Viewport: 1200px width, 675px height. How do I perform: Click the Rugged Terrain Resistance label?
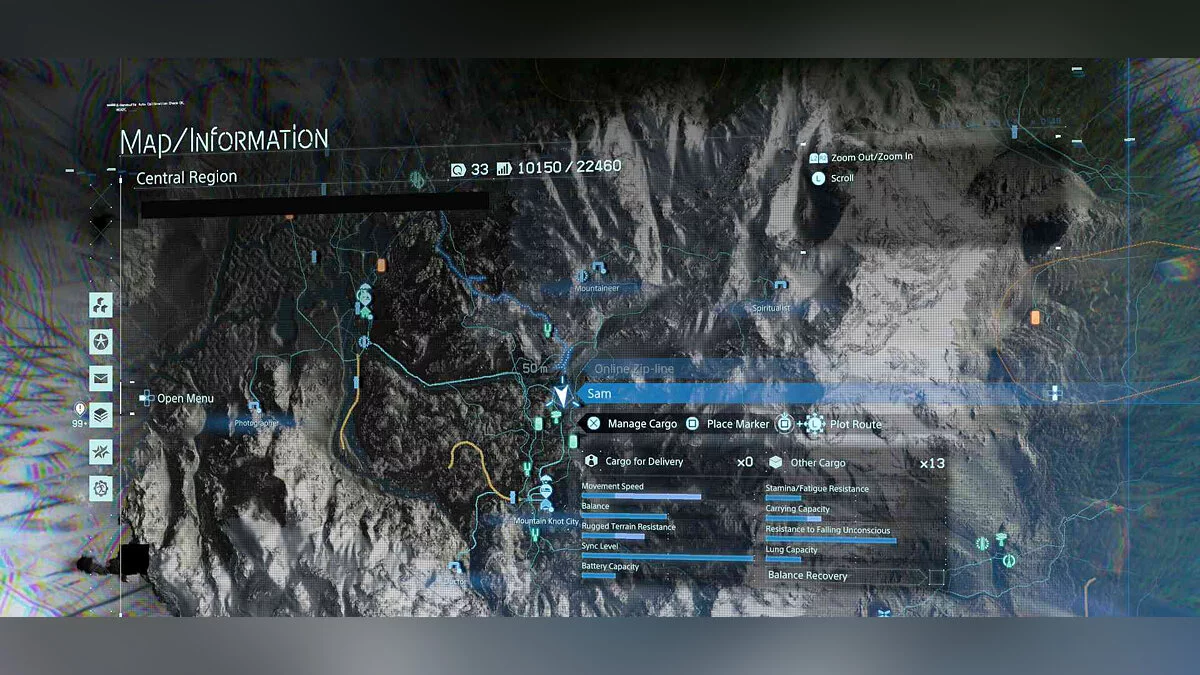(x=629, y=527)
